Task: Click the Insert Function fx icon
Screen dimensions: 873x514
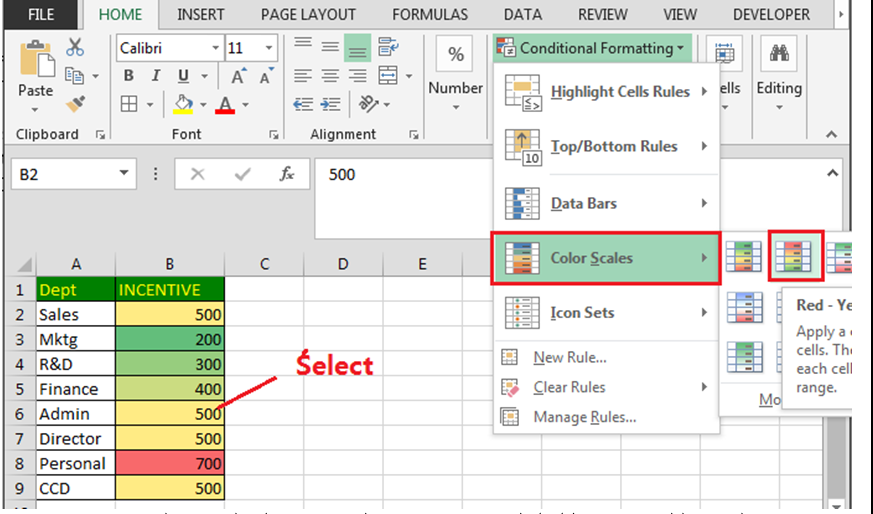Action: click(287, 174)
